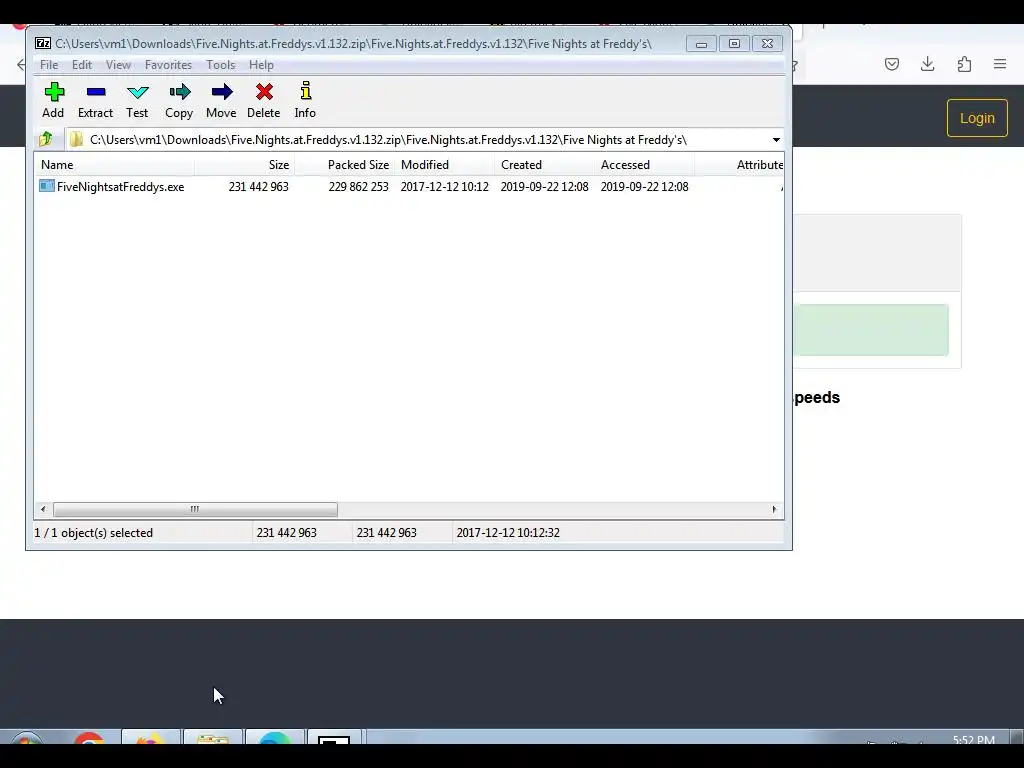Delete the selected file
Screen dimensions: 1024x768
point(264,100)
